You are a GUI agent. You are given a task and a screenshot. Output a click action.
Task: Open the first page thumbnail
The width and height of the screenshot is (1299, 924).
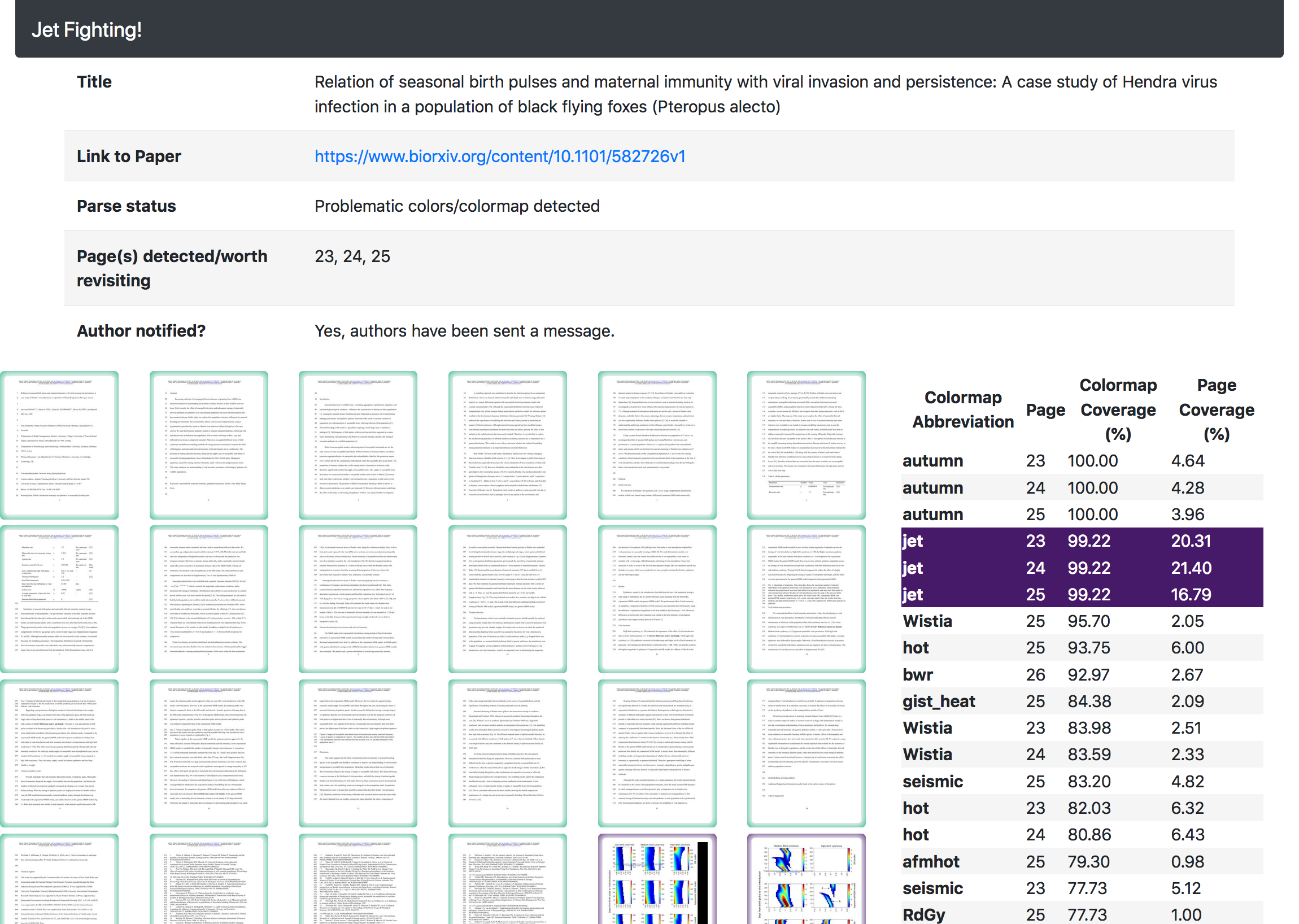(59, 445)
